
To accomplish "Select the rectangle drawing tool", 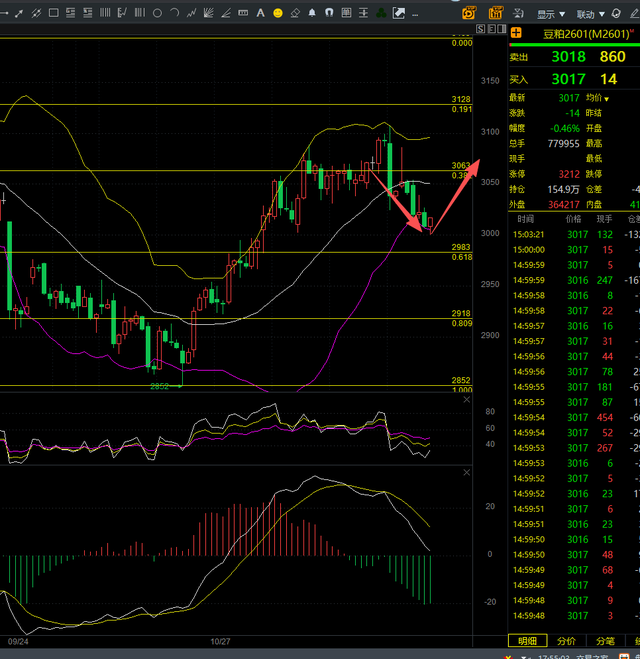I will pos(53,13).
